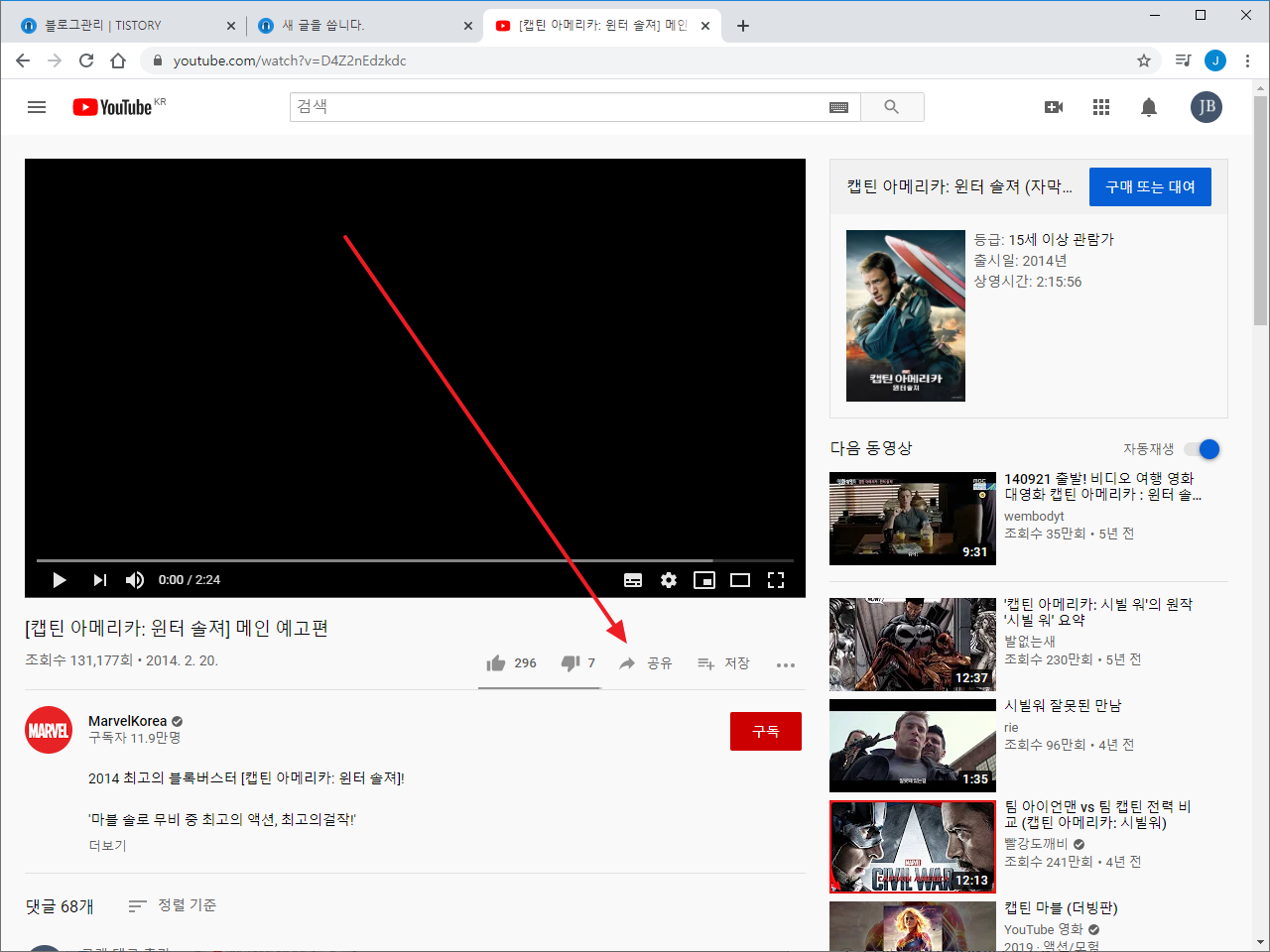Open title 캡틴 마블 (더빙판)
Viewport: 1270px width, 952px height.
tap(1061, 907)
